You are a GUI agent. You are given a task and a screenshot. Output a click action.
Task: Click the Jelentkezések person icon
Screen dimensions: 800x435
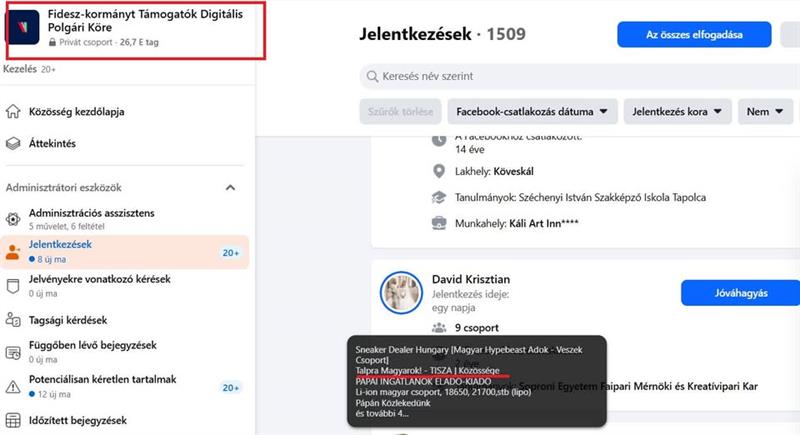tap(13, 252)
